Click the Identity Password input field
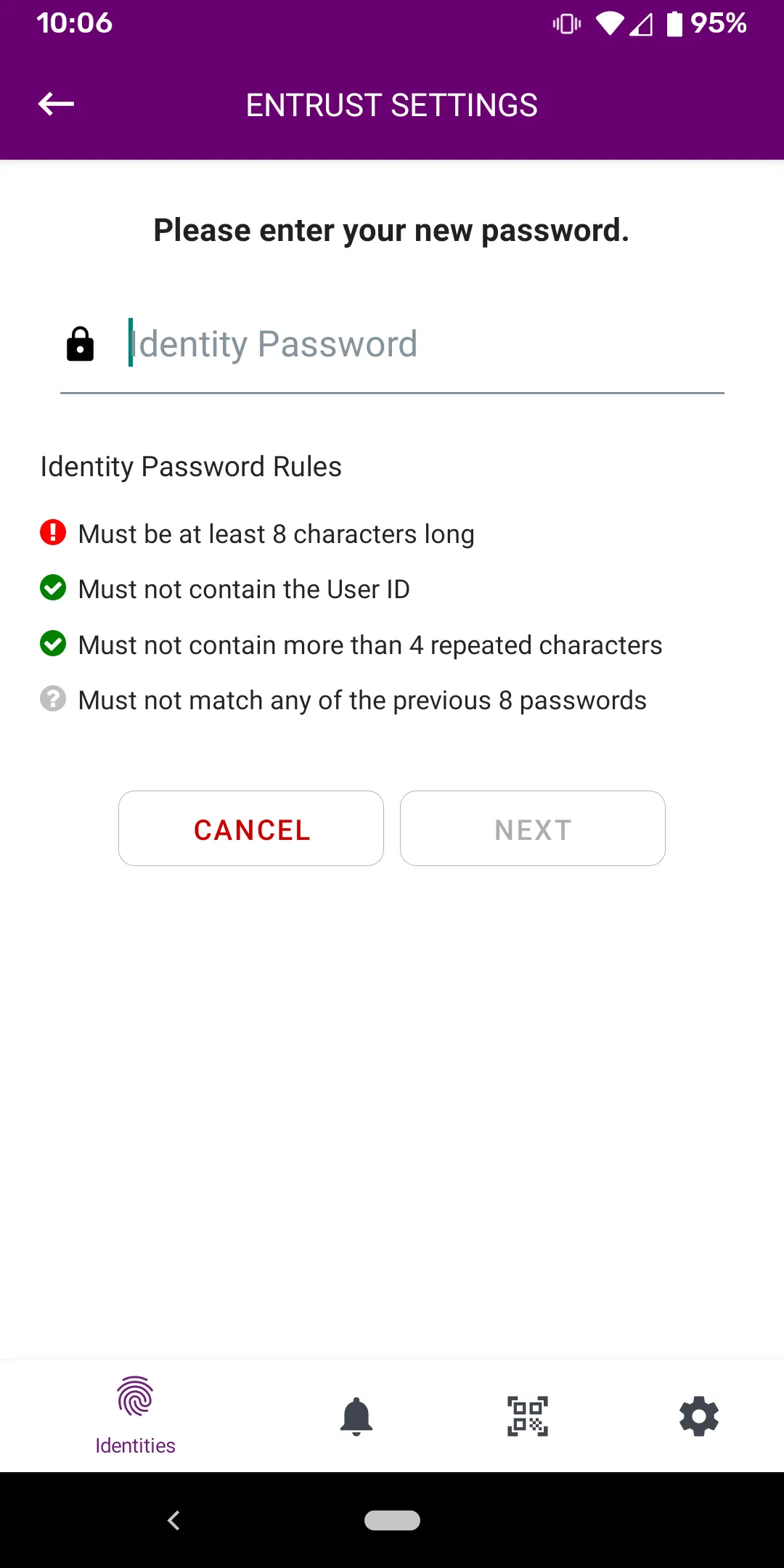Viewport: 784px width, 1568px height. (392, 343)
